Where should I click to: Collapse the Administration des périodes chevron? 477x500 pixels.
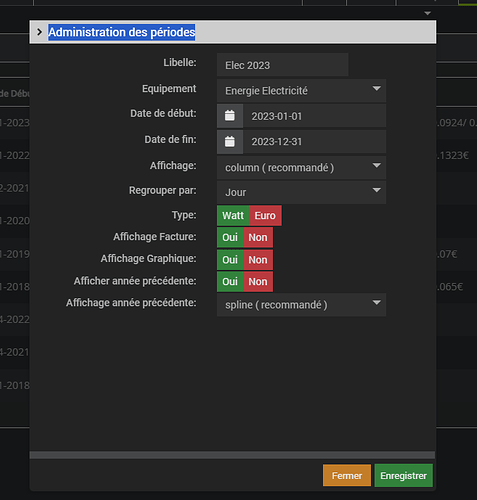[40, 32]
